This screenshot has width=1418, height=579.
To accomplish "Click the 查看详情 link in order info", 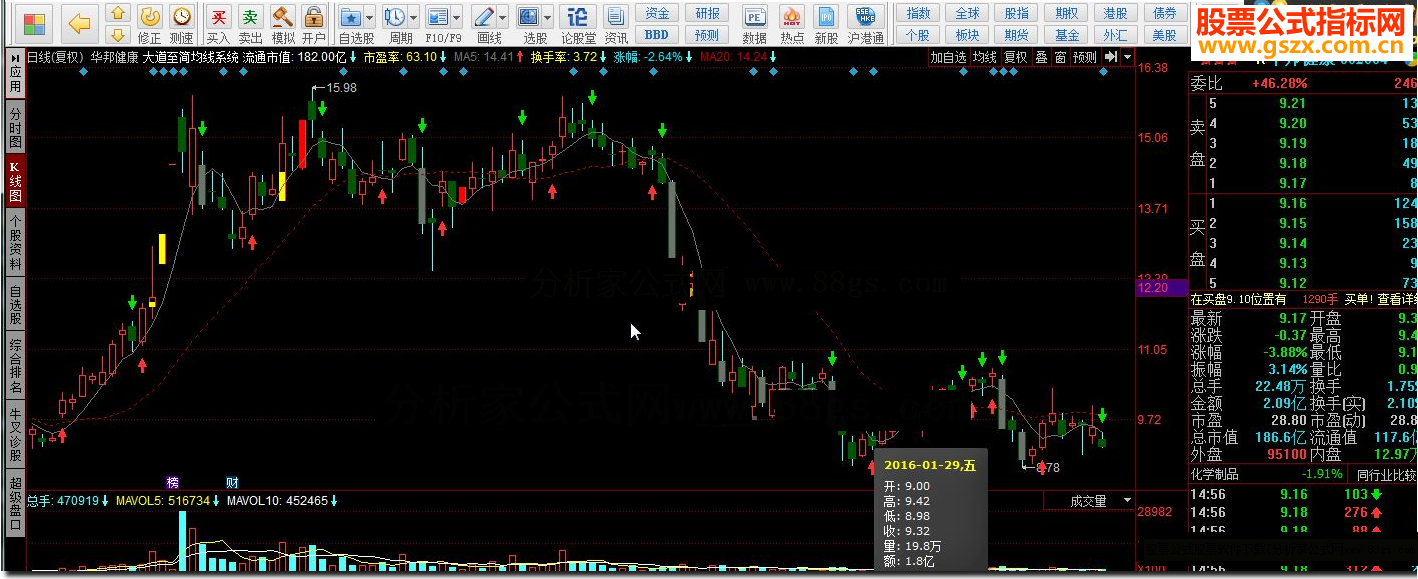I will pos(1396,299).
